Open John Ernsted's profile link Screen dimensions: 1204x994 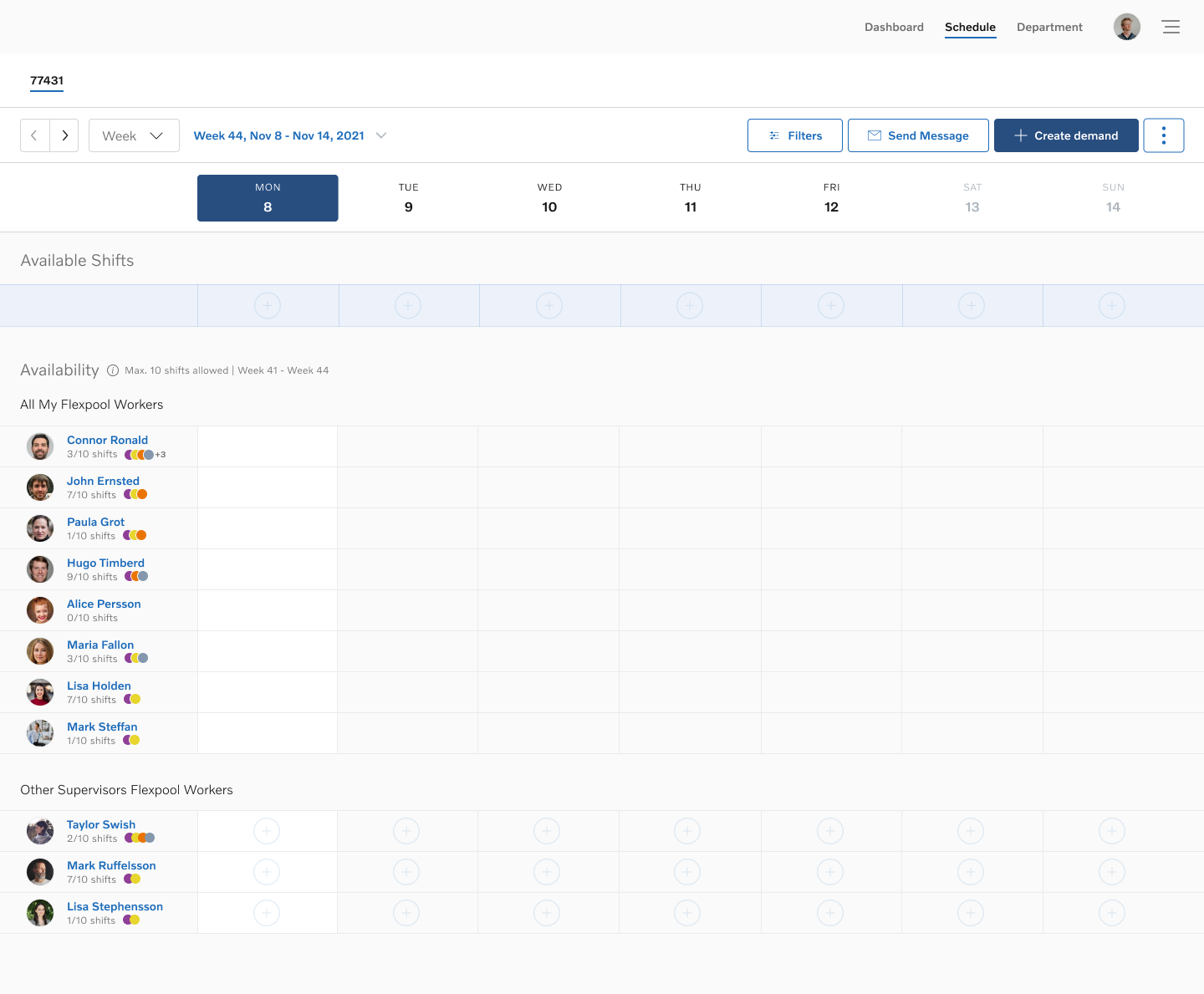[x=103, y=481]
